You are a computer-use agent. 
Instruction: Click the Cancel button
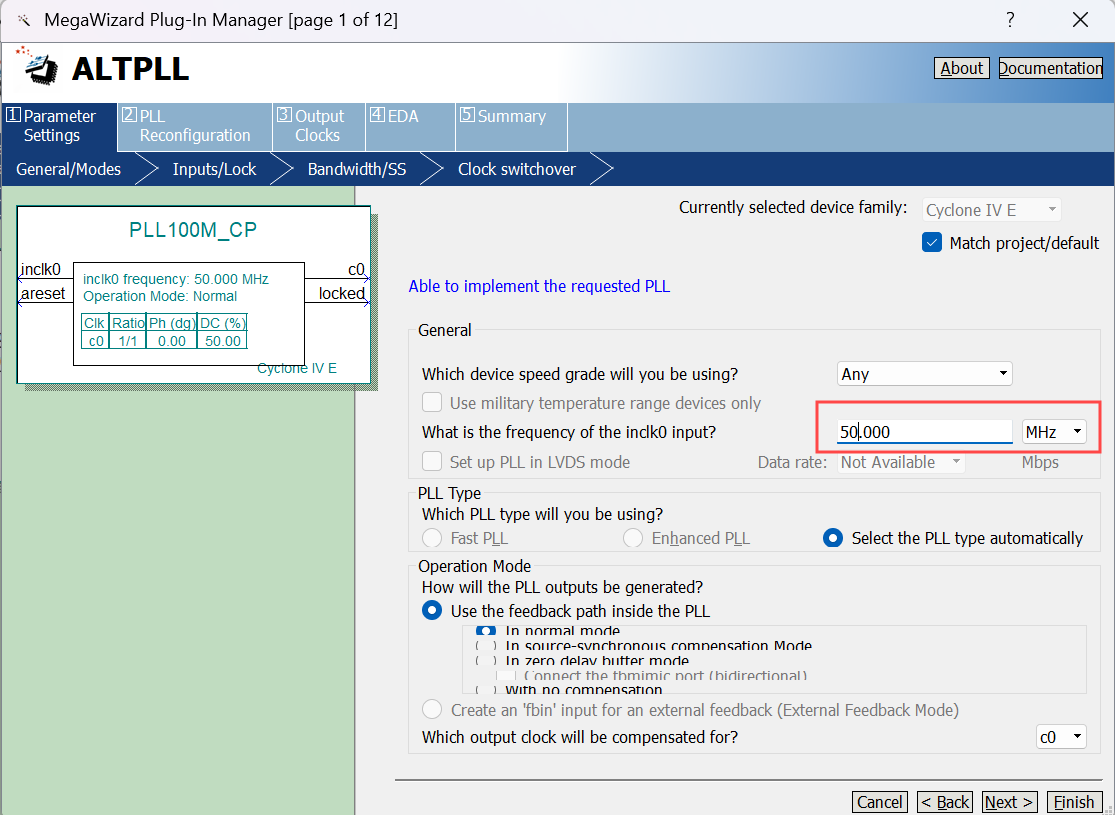tap(880, 802)
